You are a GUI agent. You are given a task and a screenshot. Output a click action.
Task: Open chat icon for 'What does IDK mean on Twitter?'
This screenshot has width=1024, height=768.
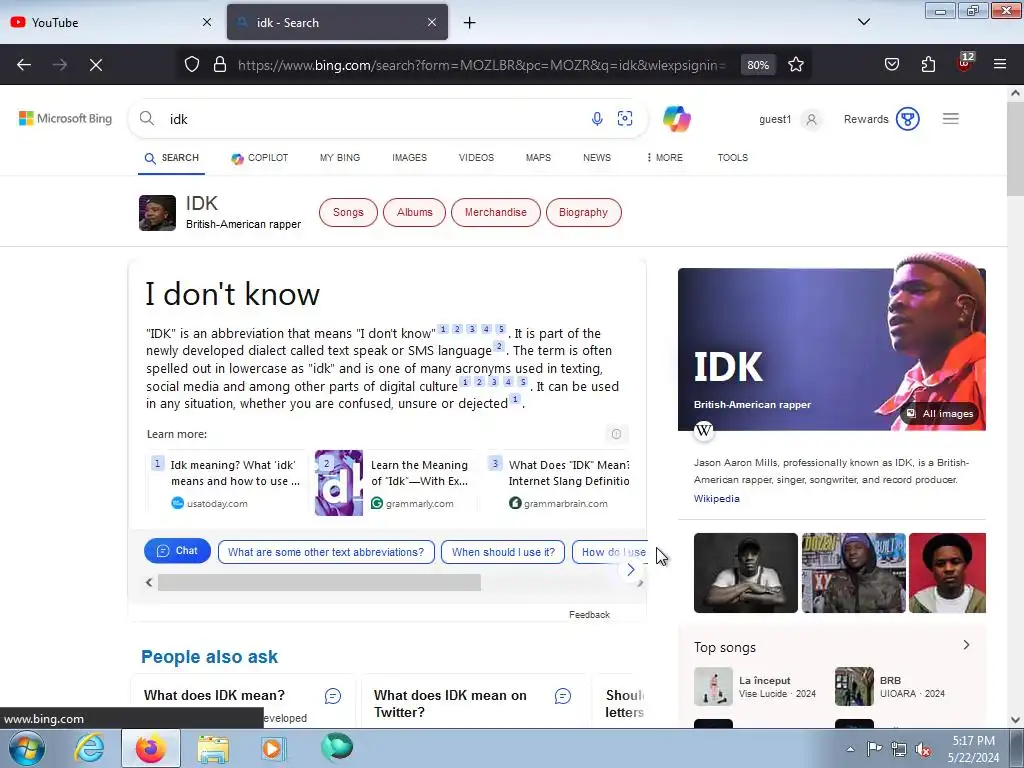coord(563,696)
